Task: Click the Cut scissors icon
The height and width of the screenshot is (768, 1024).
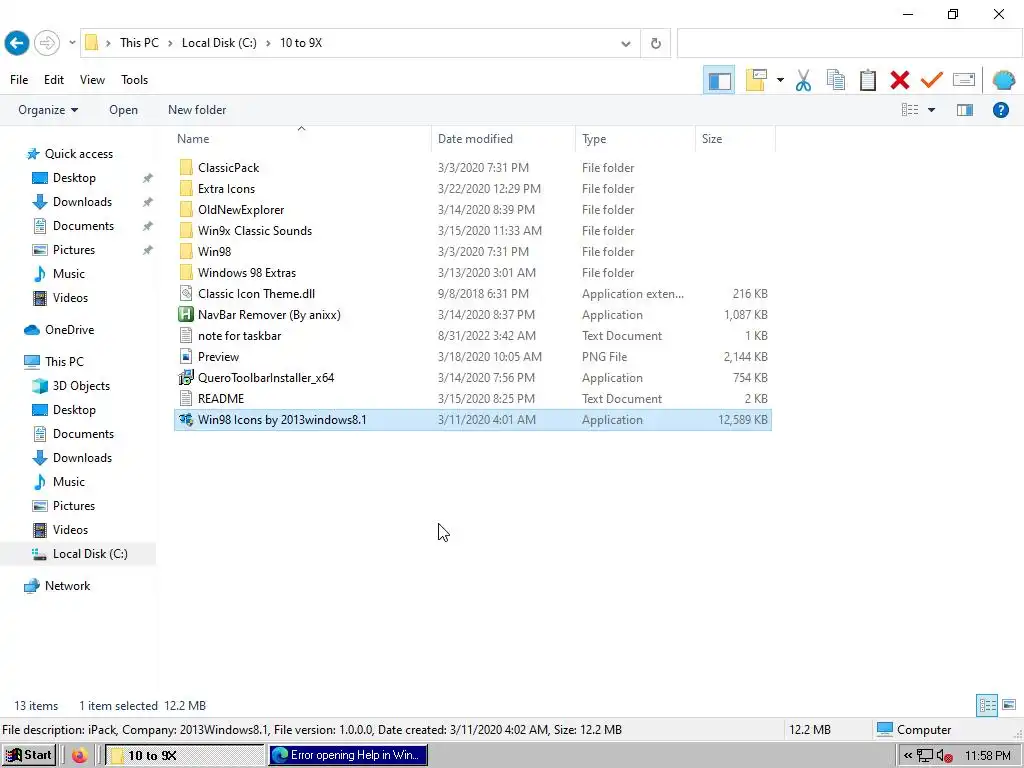Action: tap(803, 80)
